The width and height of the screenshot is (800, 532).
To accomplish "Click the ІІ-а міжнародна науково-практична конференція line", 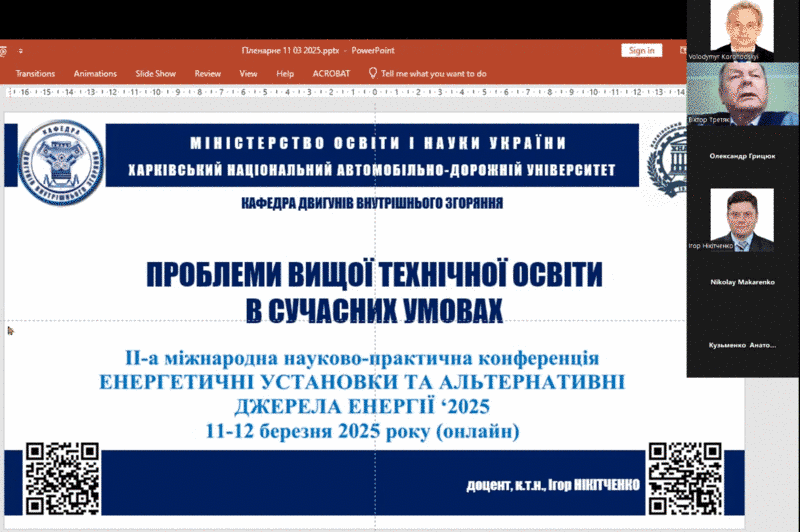I will pyautogui.click(x=362, y=358).
